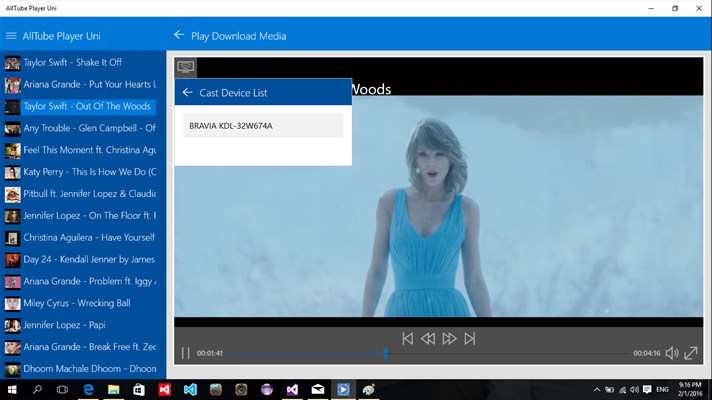Click the system volume tray icon

click(x=635, y=390)
